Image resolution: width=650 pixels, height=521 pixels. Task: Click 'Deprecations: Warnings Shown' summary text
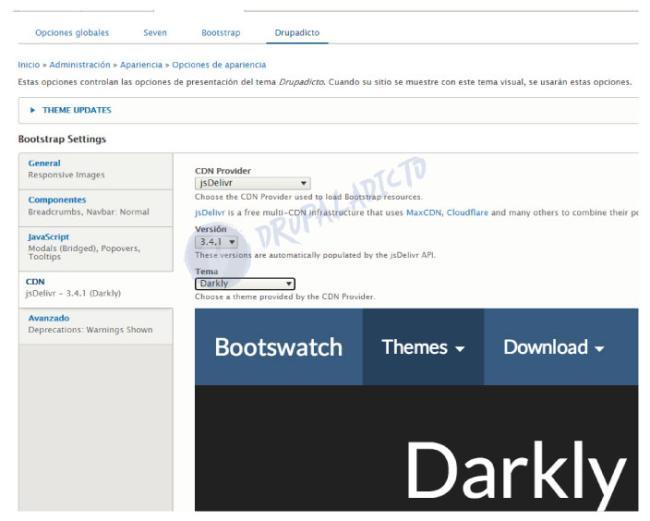pos(90,330)
